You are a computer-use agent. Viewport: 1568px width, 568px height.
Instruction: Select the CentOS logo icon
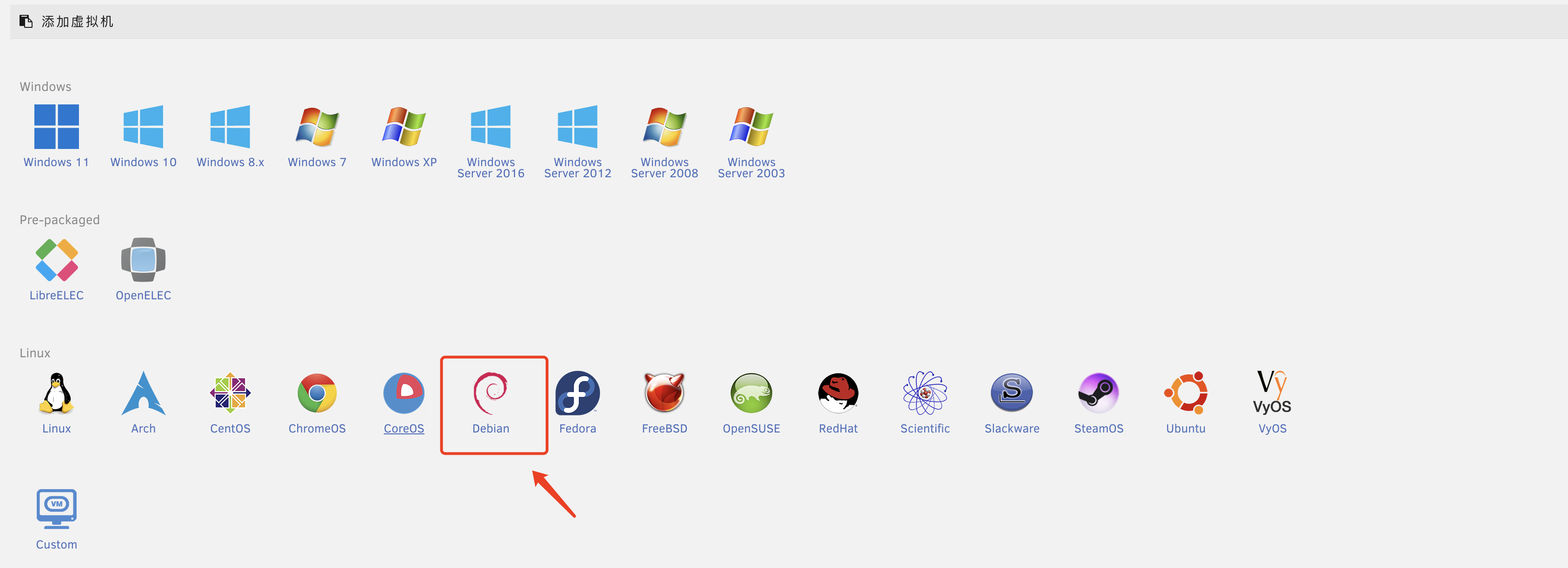pyautogui.click(x=230, y=393)
